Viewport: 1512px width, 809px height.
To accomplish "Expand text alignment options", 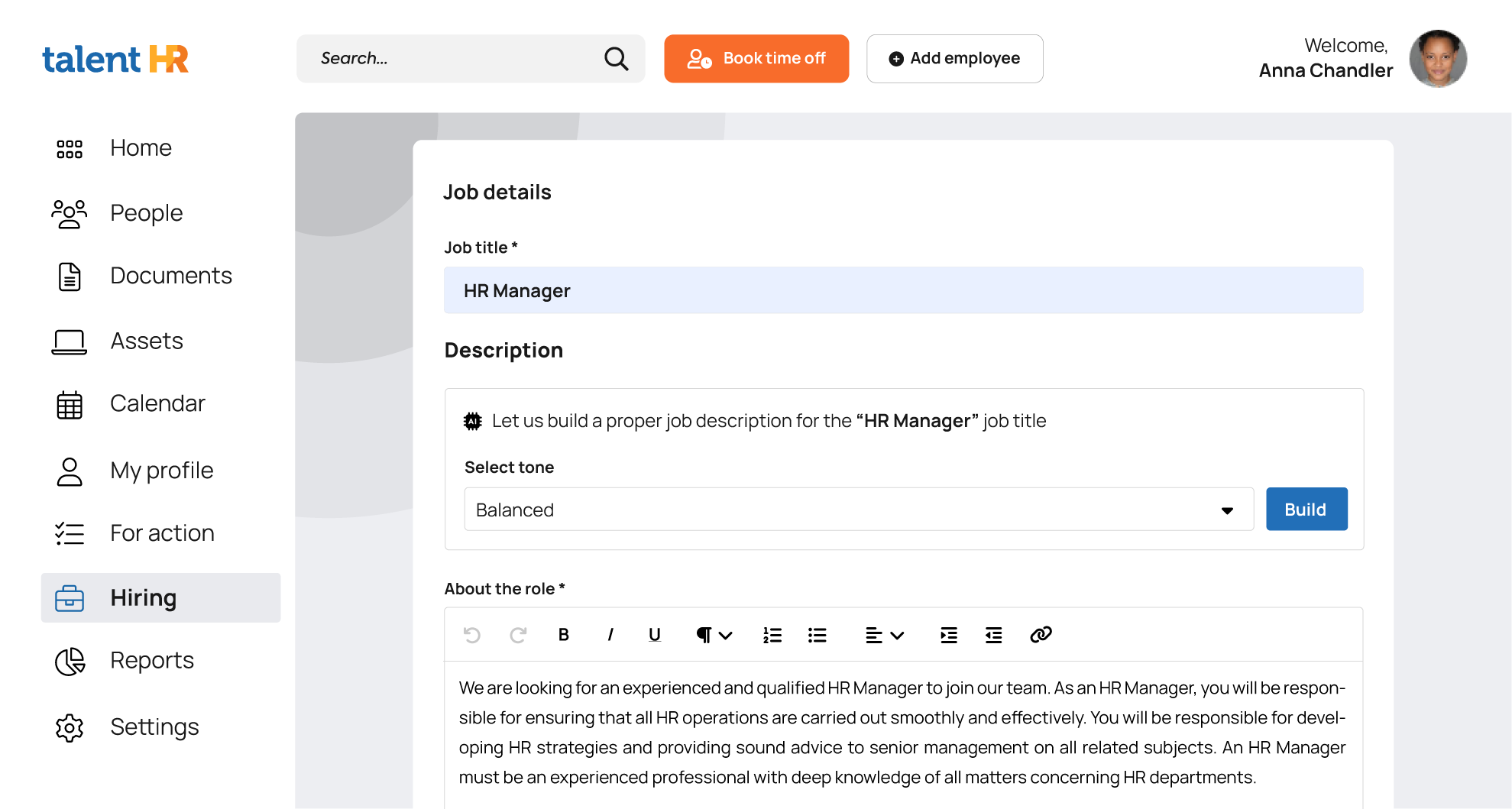I will pos(884,635).
